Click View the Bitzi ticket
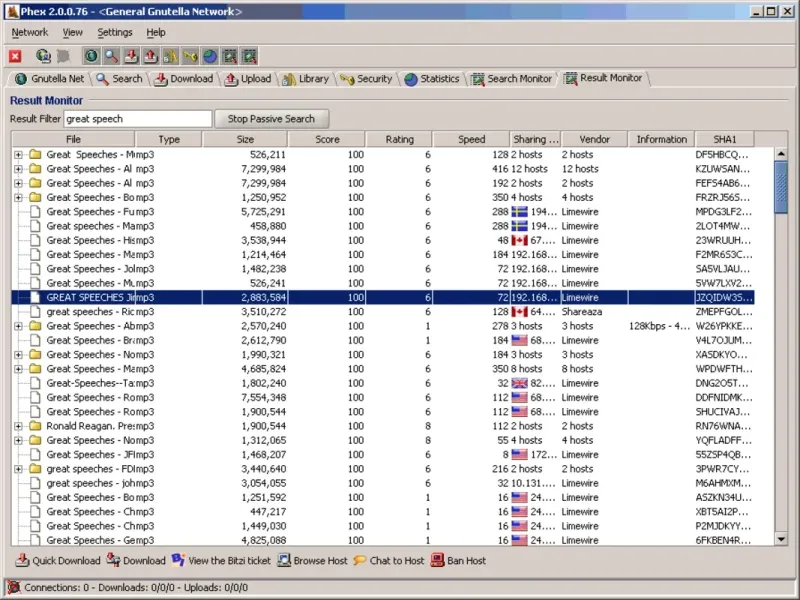The width and height of the screenshot is (800, 600). (x=221, y=561)
